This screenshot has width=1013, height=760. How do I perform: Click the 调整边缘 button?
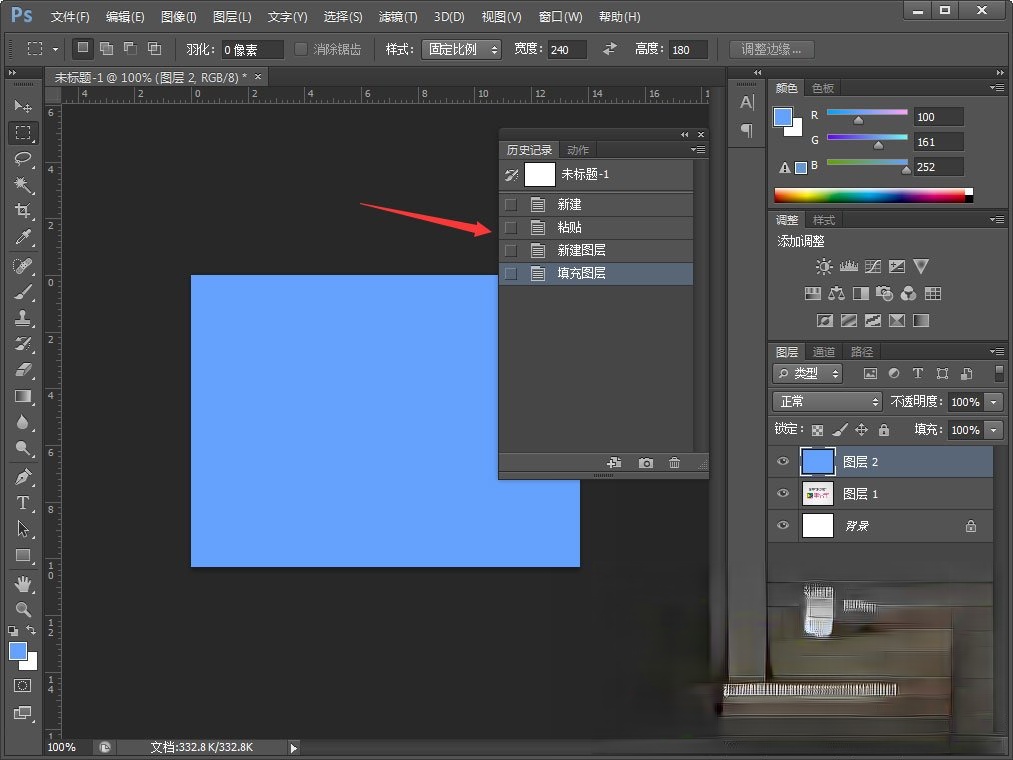point(771,49)
